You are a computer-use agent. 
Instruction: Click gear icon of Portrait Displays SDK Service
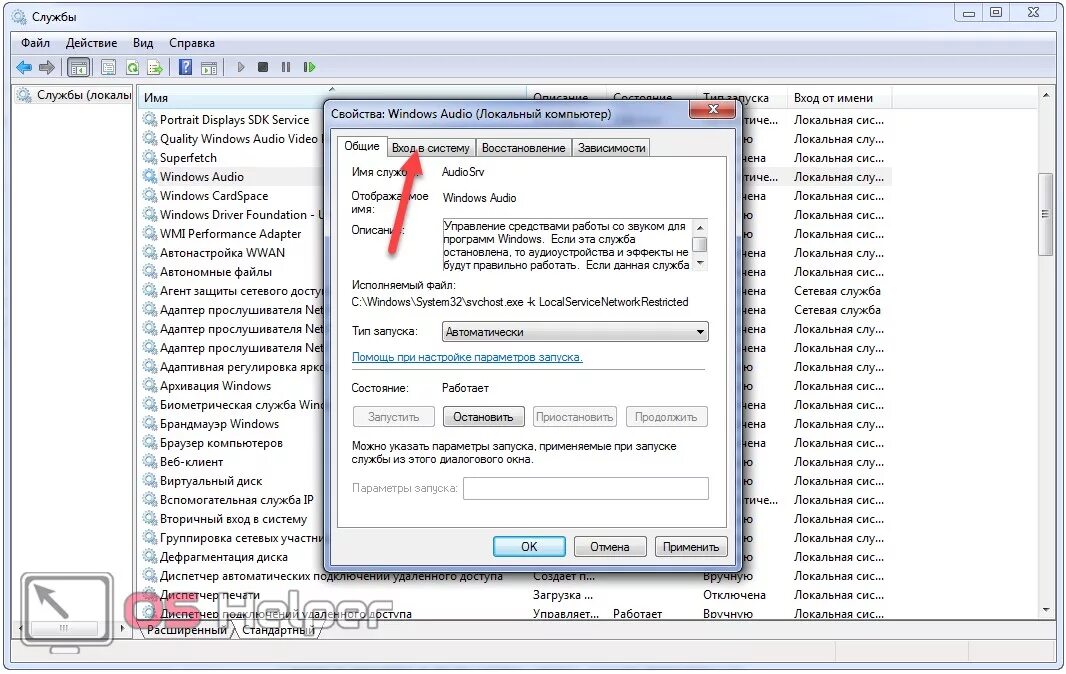[x=150, y=119]
